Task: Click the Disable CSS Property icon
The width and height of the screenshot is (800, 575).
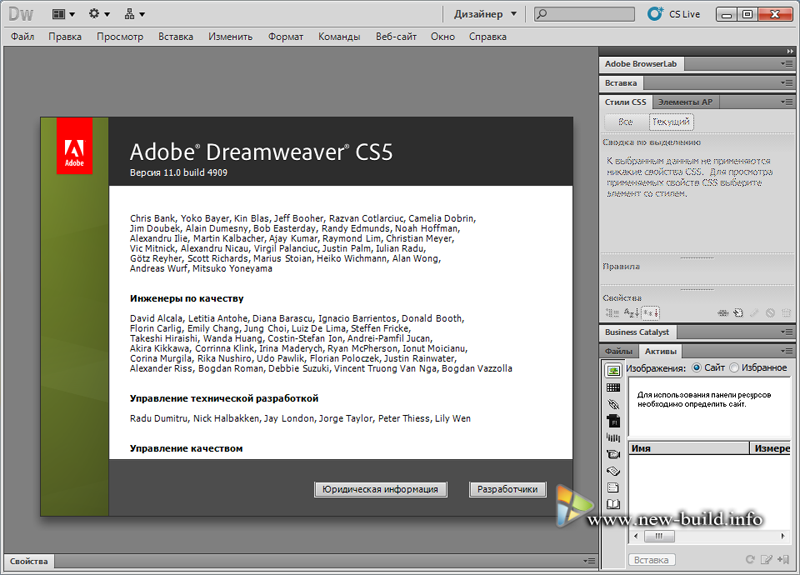Action: tap(770, 313)
